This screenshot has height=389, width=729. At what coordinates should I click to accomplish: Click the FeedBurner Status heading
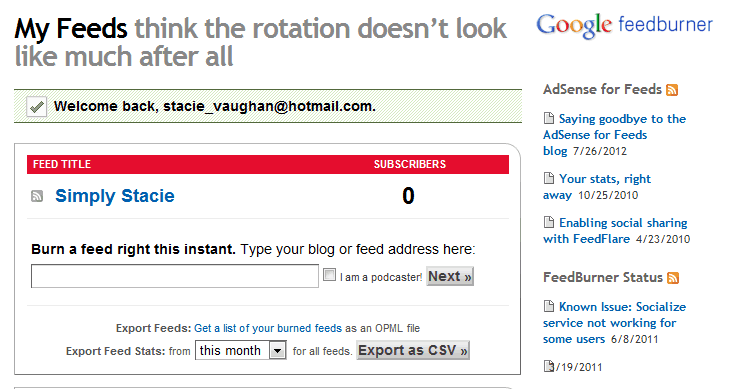pyautogui.click(x=603, y=277)
